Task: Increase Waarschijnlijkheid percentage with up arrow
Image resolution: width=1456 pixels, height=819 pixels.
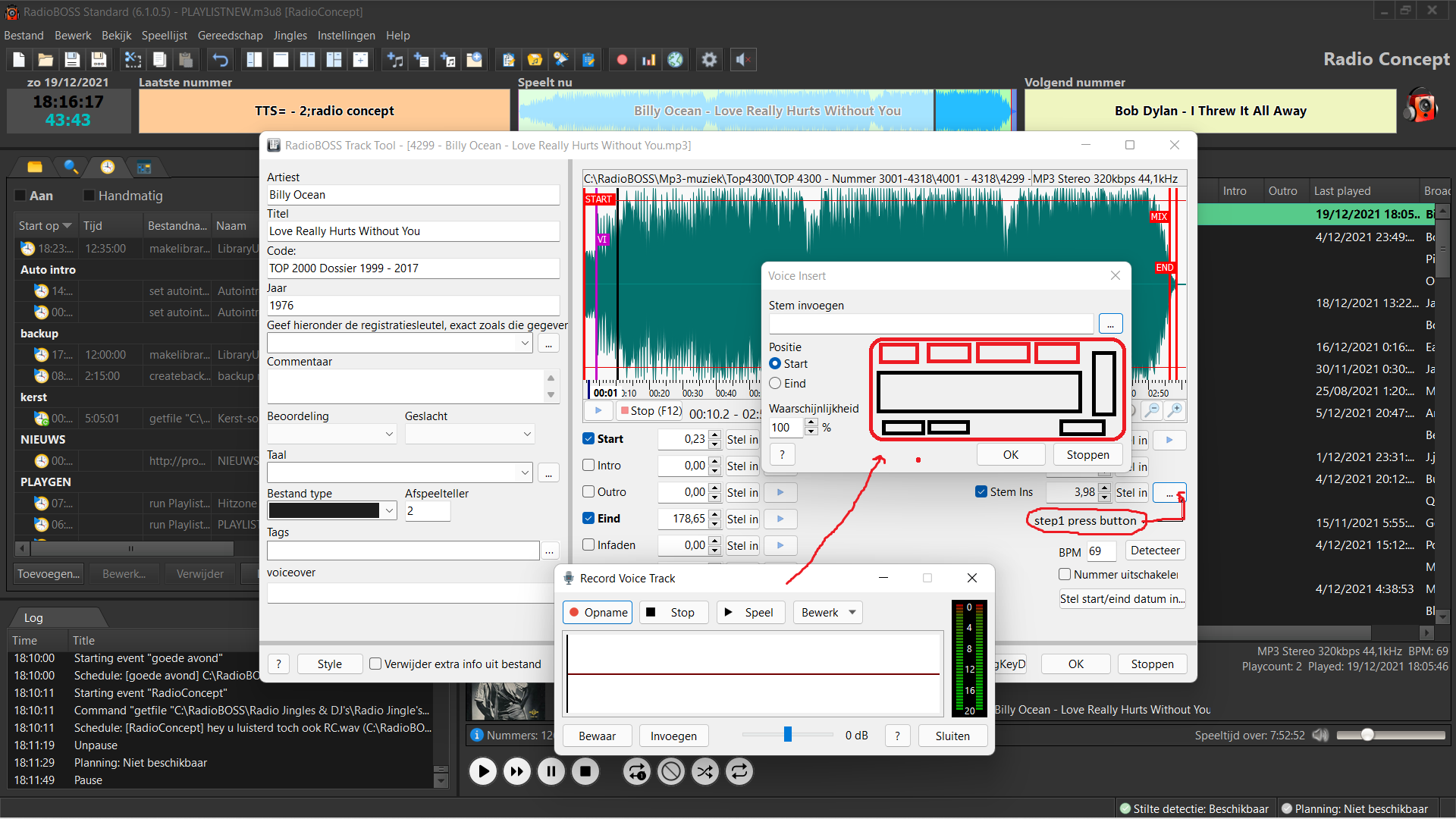Action: pyautogui.click(x=811, y=422)
